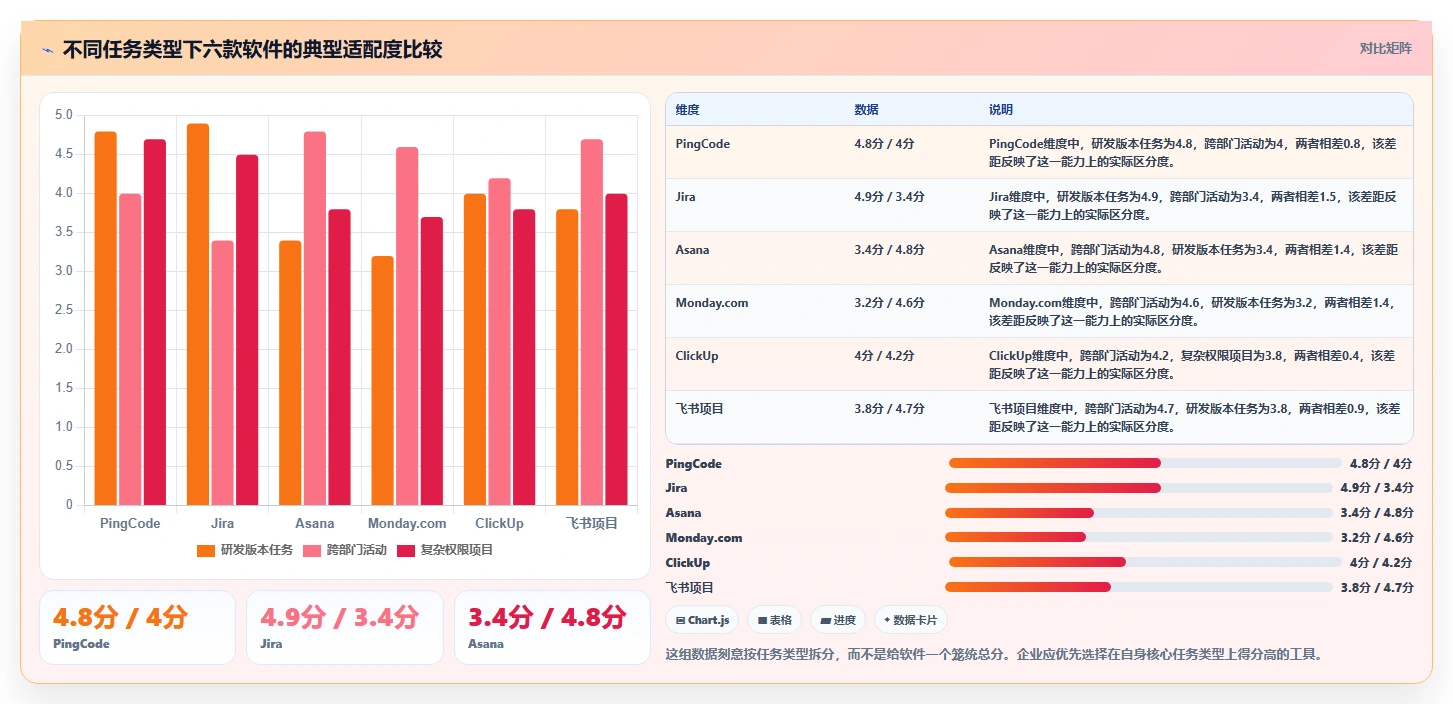Viewport: 1453px width, 704px height.
Task: Click the ClickUp x-axis label in chart
Action: (499, 523)
